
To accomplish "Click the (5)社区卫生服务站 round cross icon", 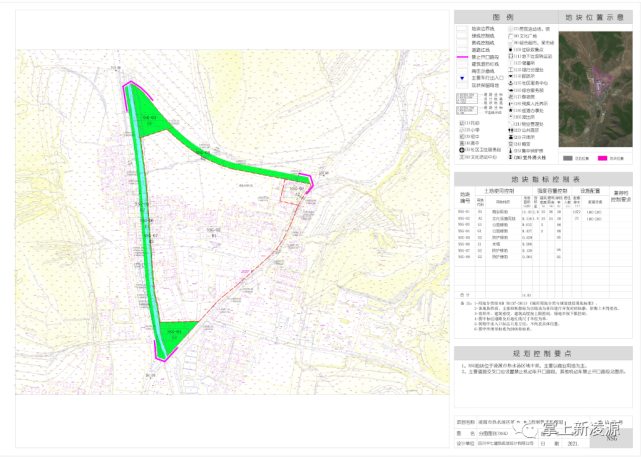I will pos(462,150).
